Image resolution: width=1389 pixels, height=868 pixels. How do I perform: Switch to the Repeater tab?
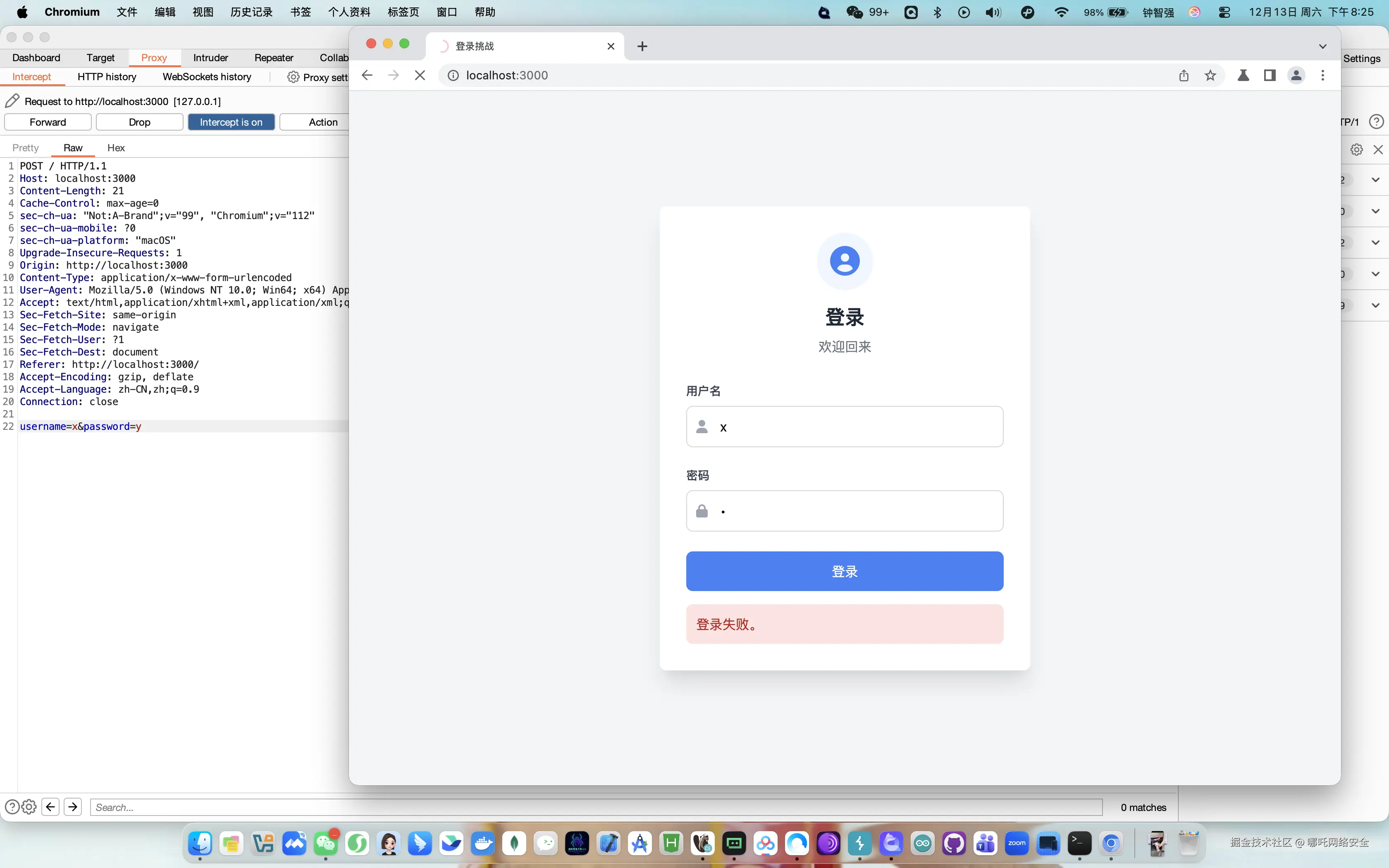(273, 57)
